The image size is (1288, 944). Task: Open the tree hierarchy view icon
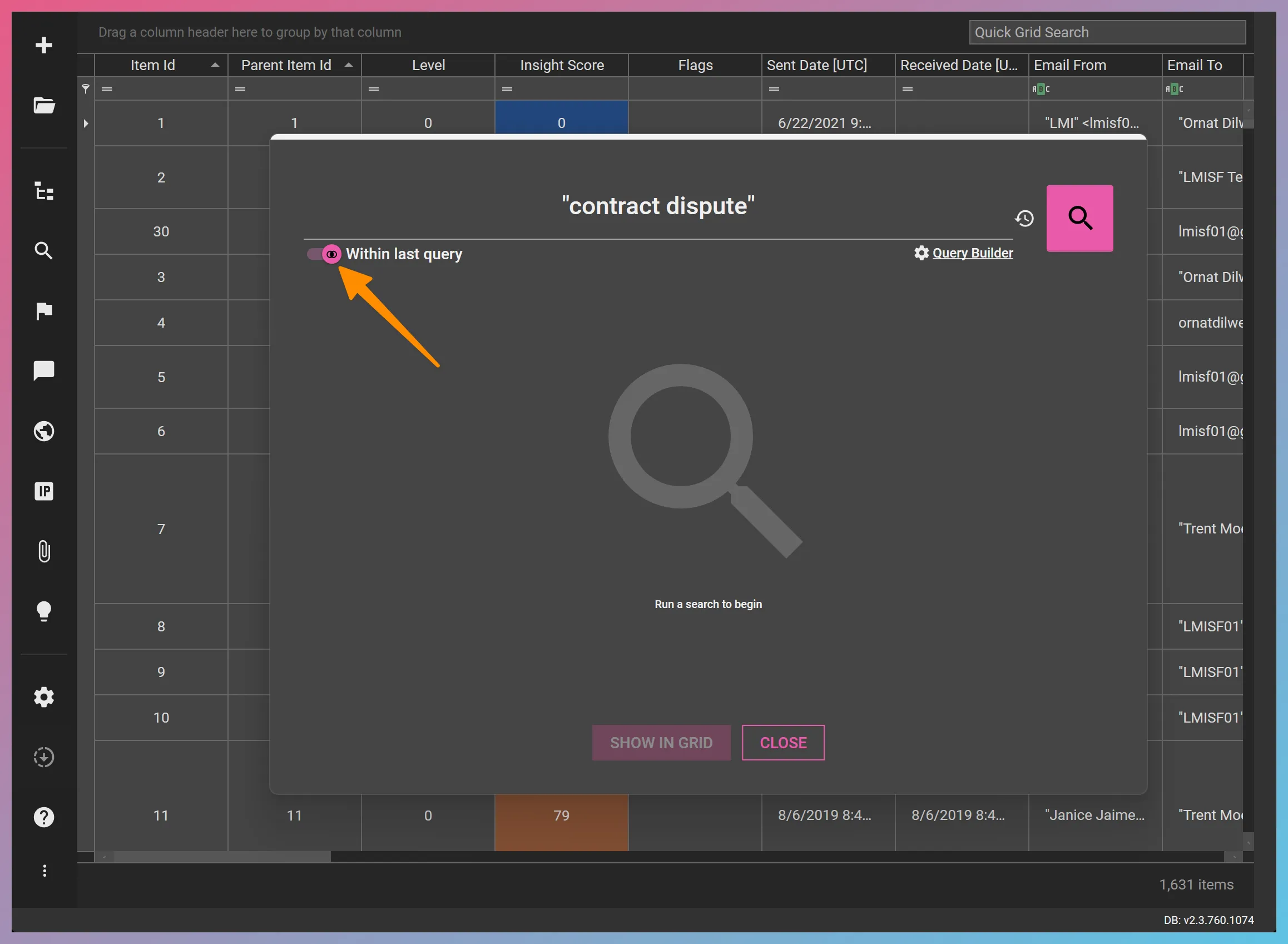43,191
